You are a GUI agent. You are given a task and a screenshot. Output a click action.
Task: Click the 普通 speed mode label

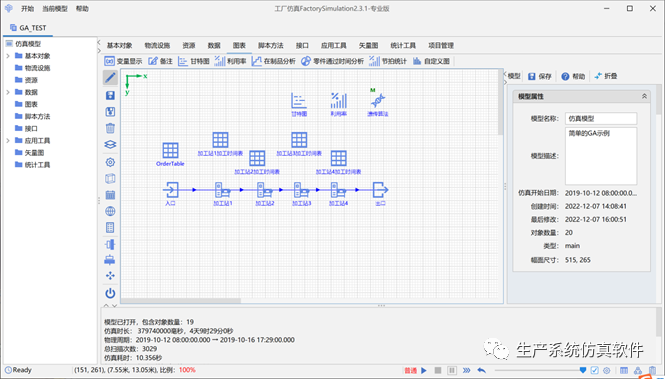tap(411, 371)
